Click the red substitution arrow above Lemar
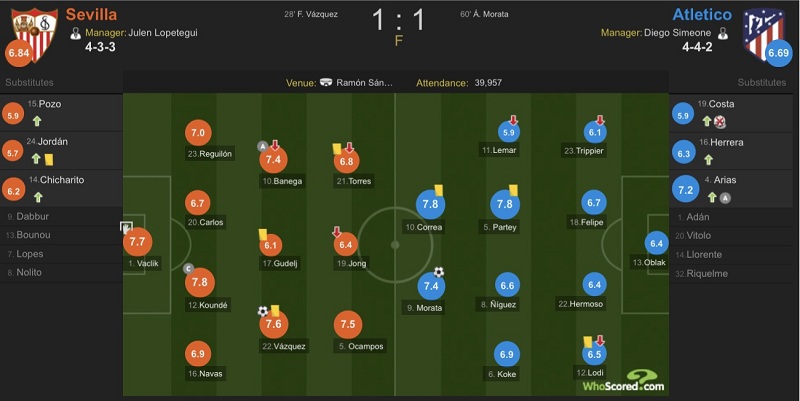 [513, 120]
